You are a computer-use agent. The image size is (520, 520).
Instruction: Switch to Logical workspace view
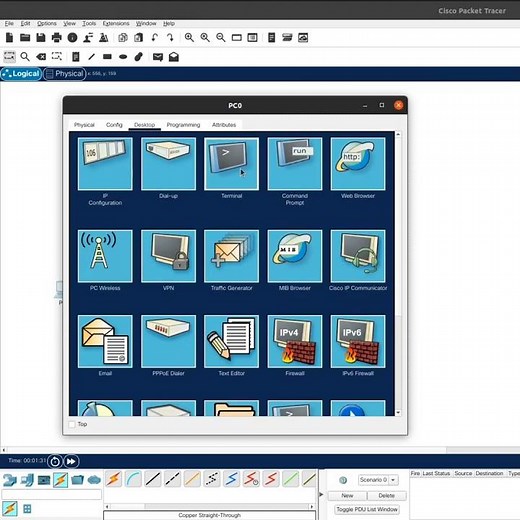(x=21, y=74)
